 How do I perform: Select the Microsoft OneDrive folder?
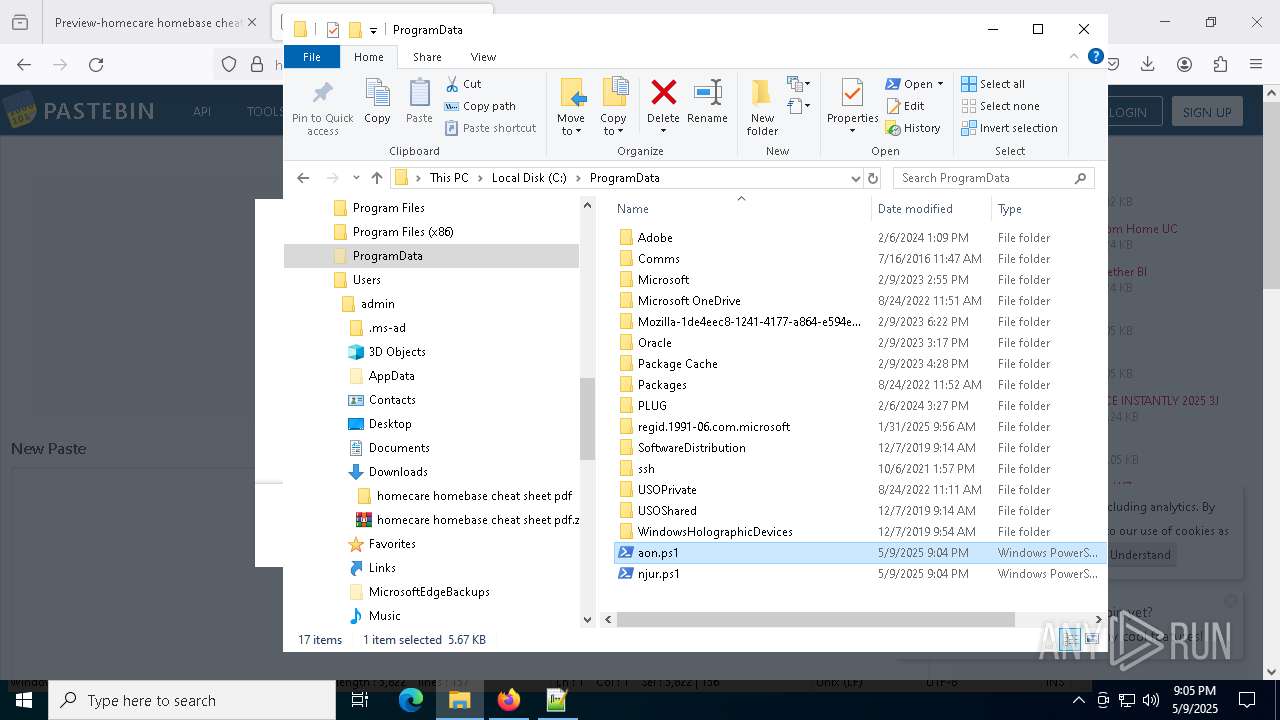point(689,301)
